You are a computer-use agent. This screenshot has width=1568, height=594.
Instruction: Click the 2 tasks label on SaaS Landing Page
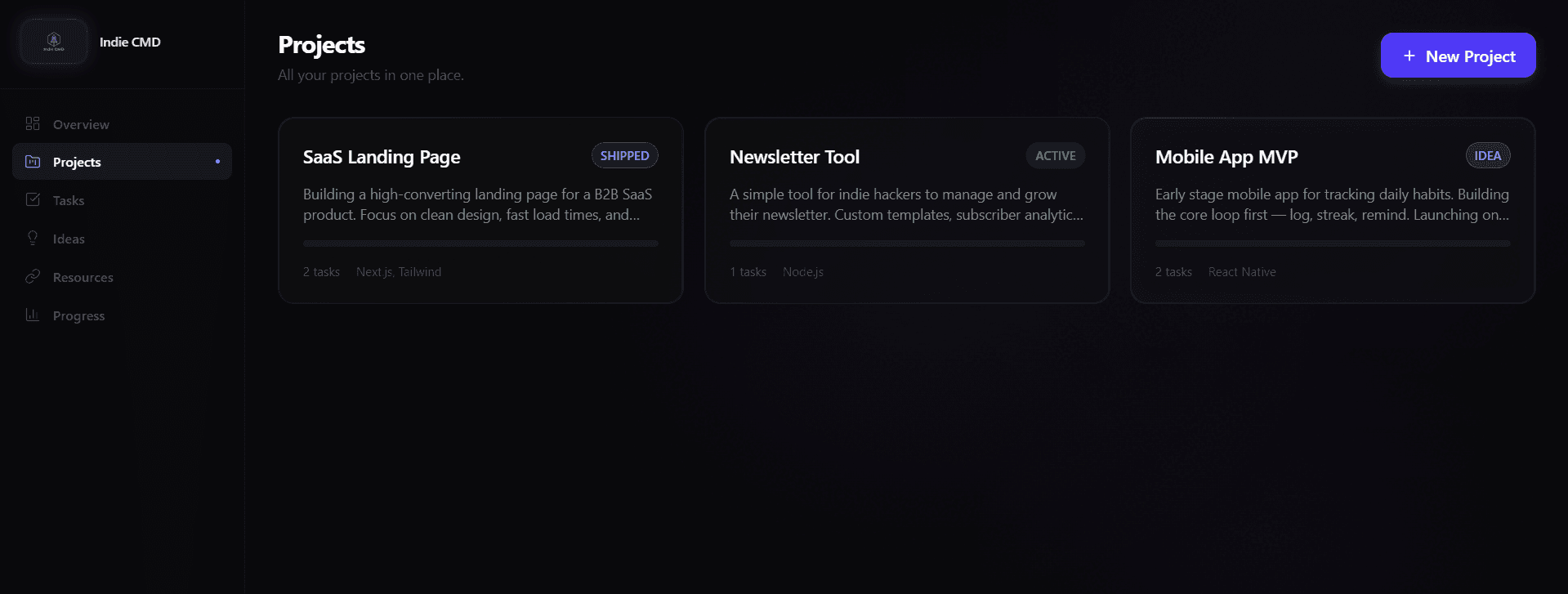coord(320,271)
